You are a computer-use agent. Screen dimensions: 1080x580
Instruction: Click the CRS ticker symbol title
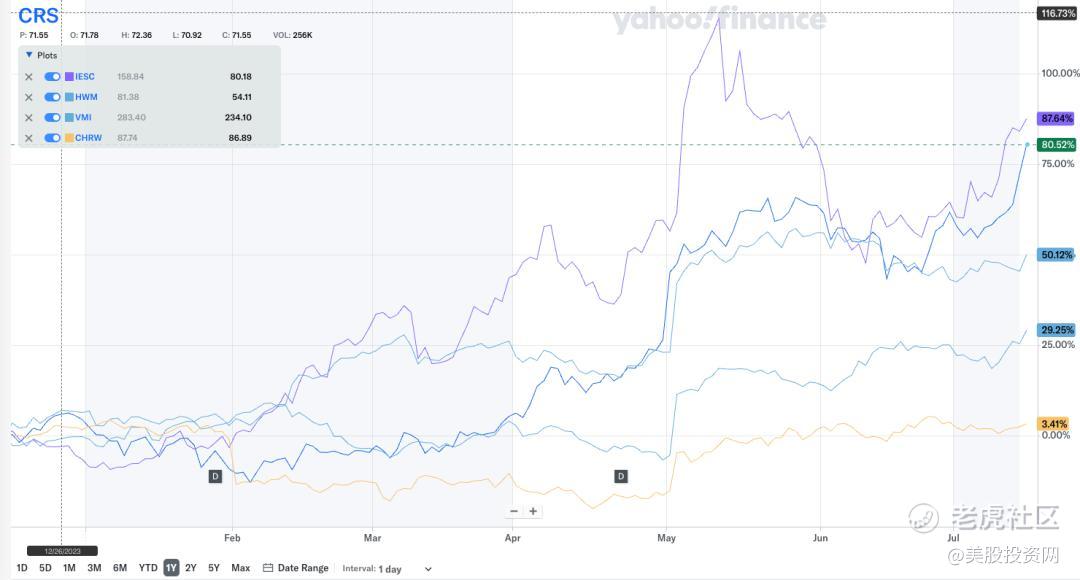[39, 16]
